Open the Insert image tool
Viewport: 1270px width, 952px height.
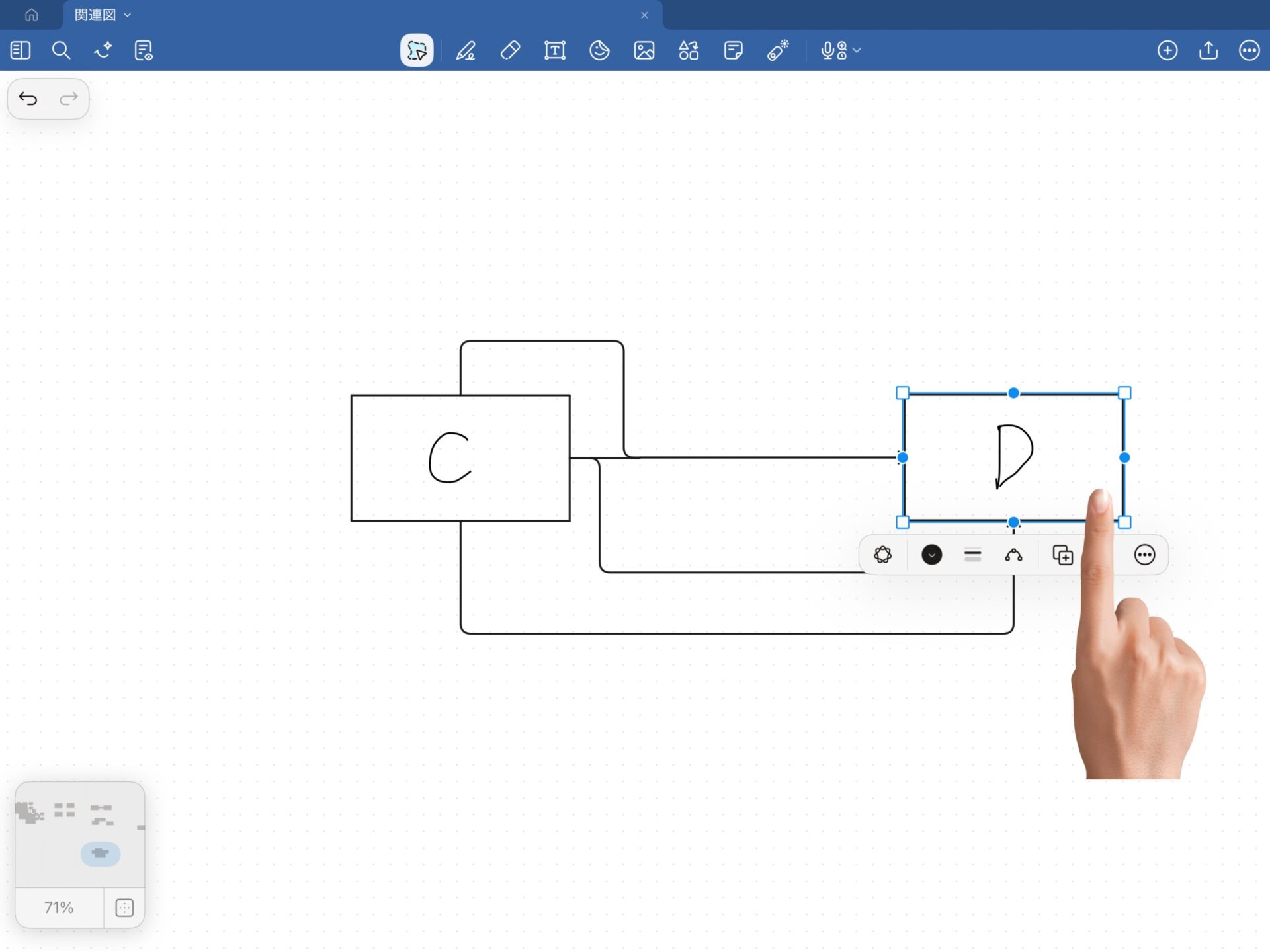644,50
